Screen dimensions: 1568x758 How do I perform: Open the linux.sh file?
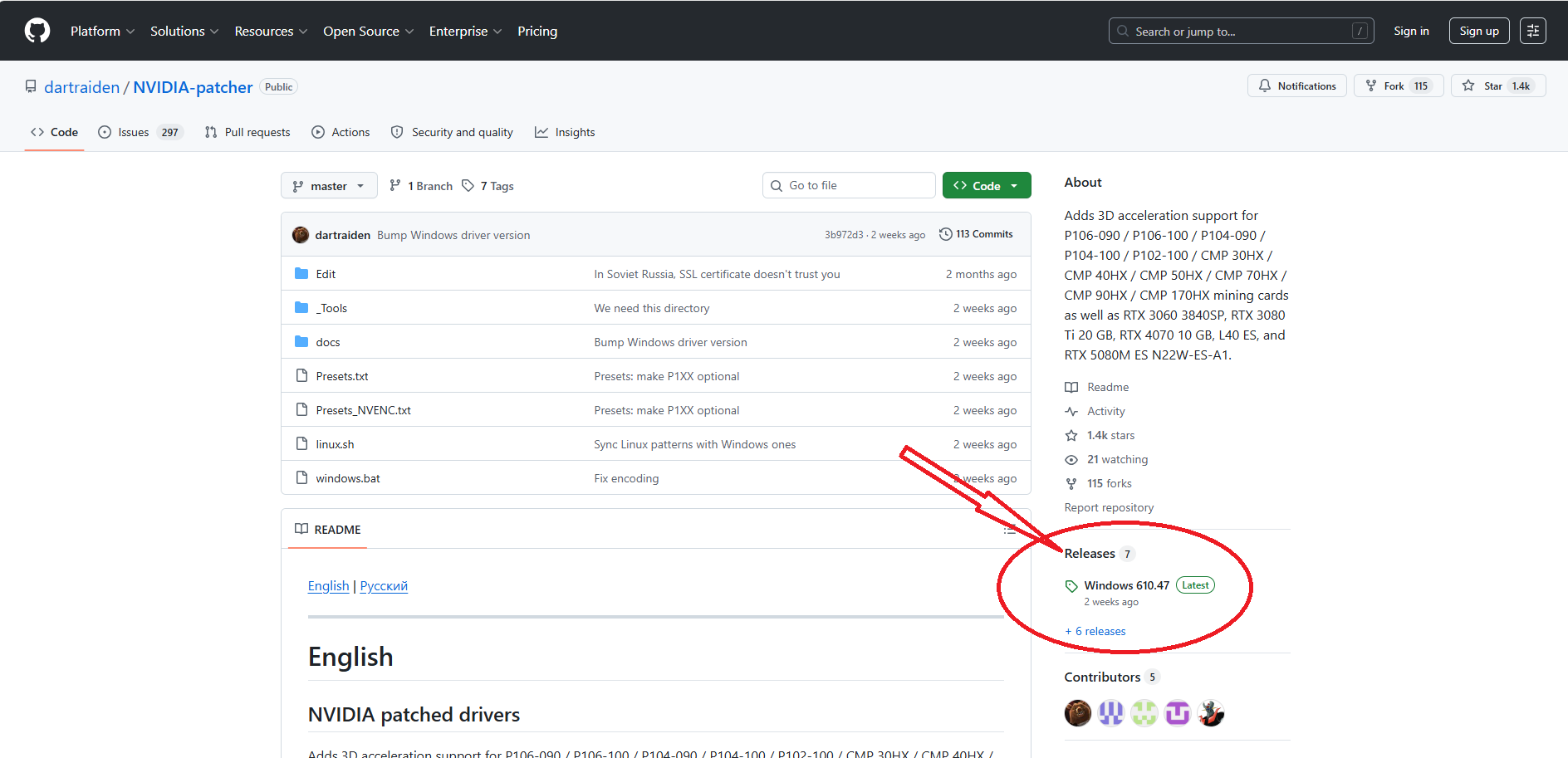335,444
